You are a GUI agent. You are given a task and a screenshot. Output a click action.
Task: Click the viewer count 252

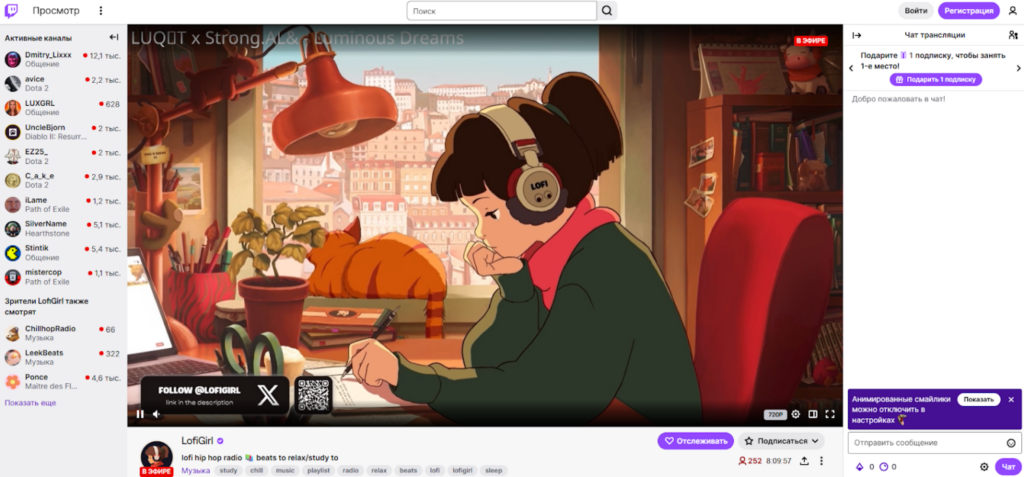[750, 461]
